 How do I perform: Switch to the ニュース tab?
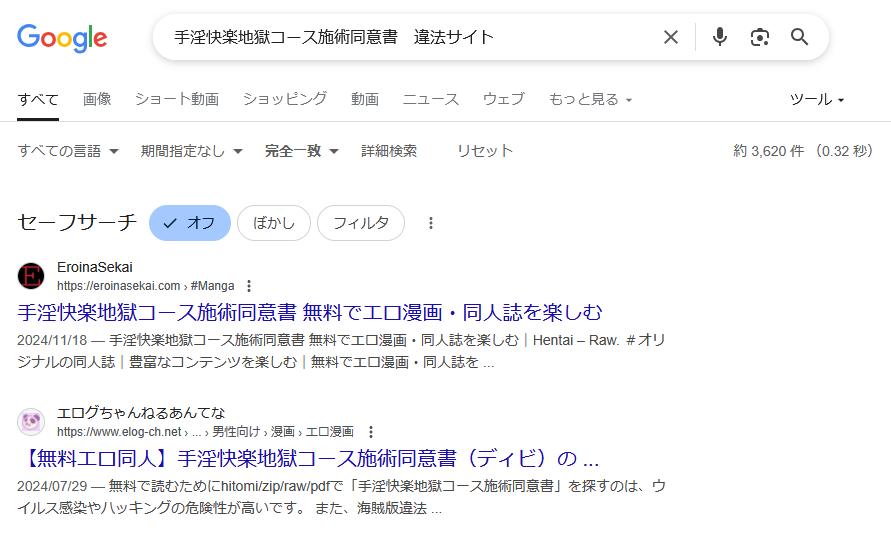[431, 99]
